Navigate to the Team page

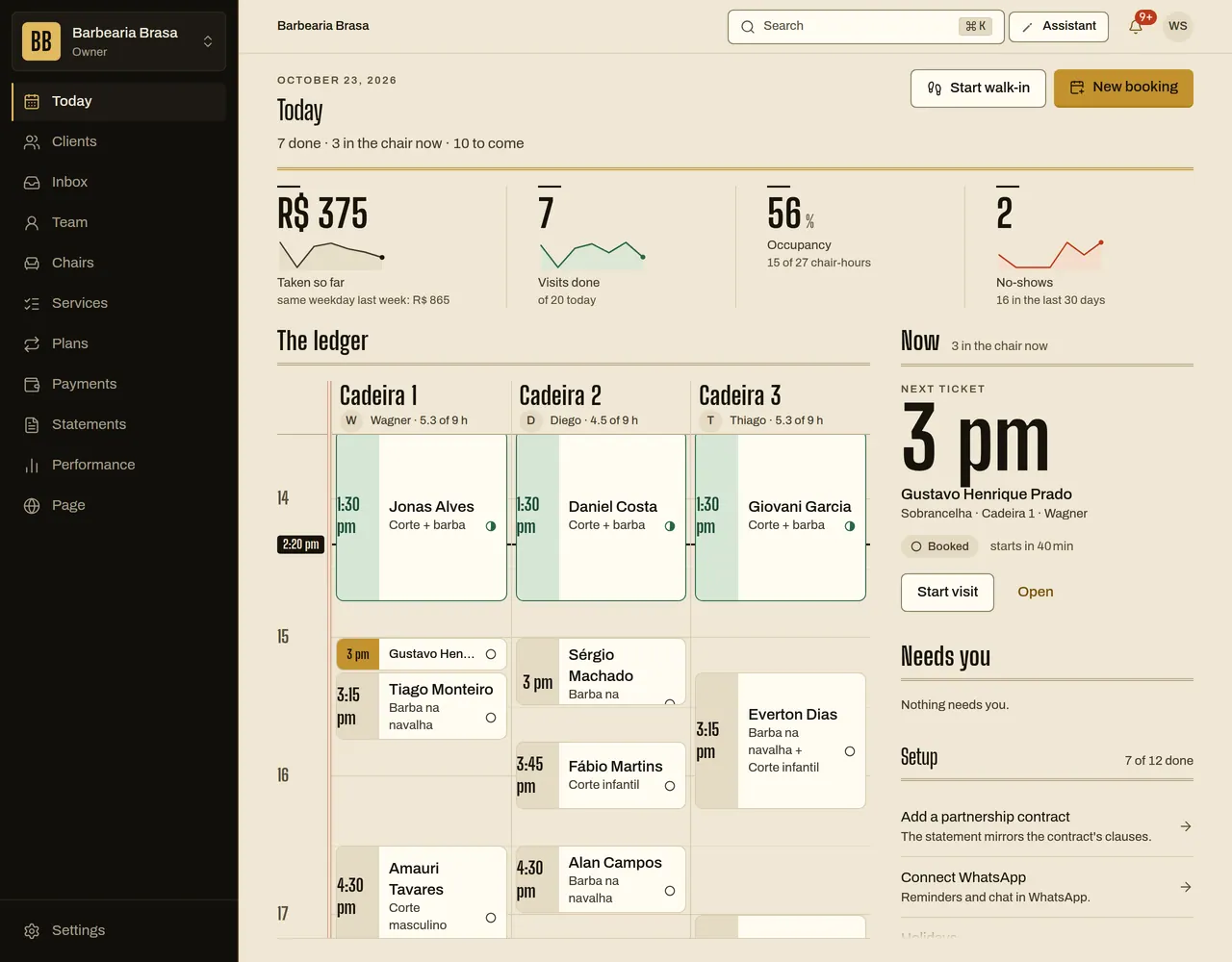[x=119, y=222]
